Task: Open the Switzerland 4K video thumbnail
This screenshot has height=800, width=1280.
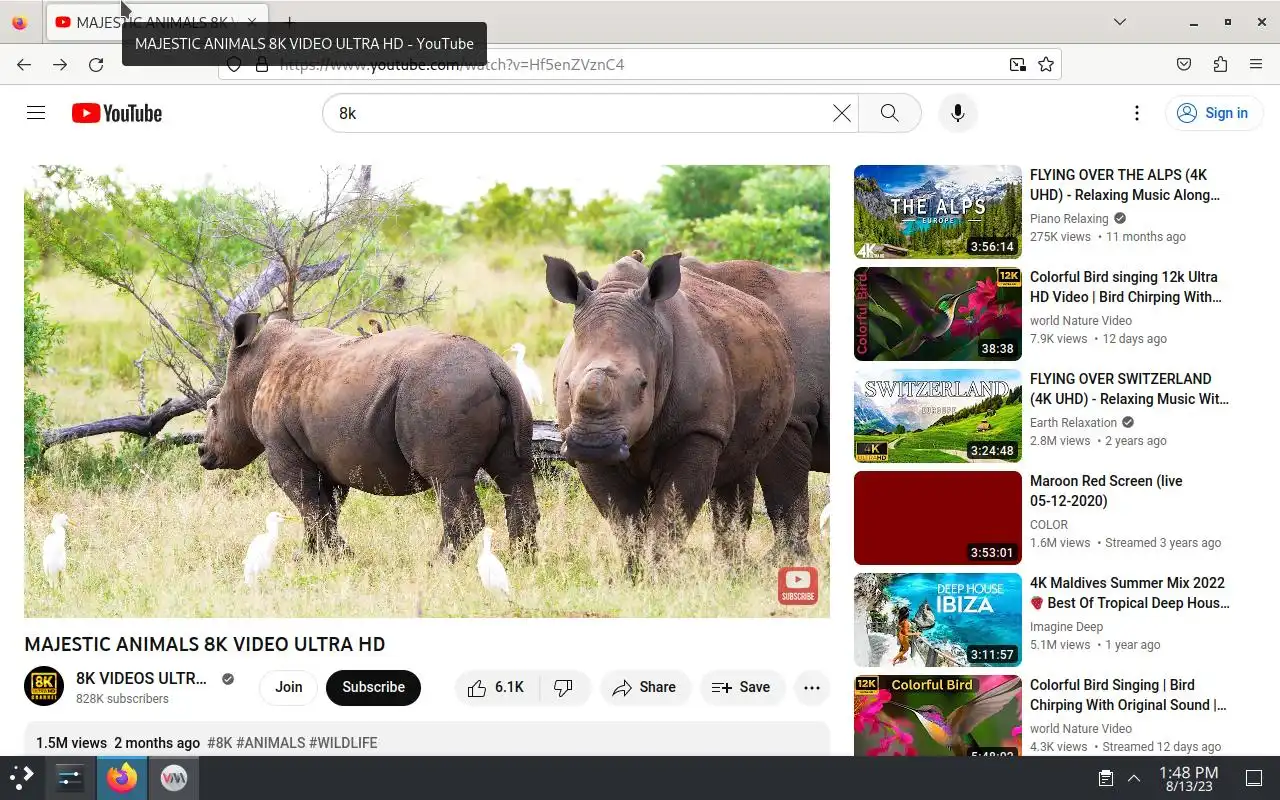Action: [938, 416]
